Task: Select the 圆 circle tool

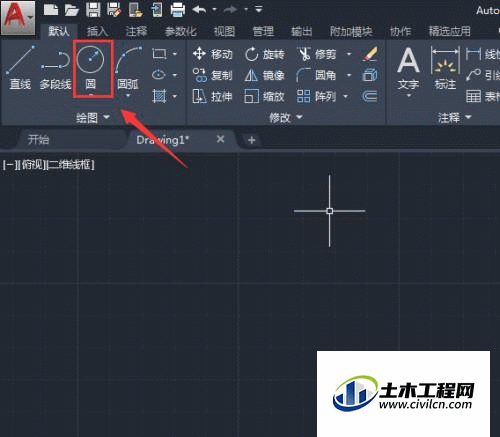Action: 90,68
